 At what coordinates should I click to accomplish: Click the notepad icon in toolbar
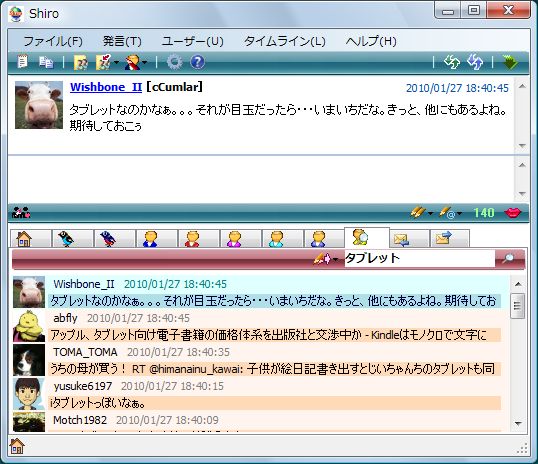(23, 62)
